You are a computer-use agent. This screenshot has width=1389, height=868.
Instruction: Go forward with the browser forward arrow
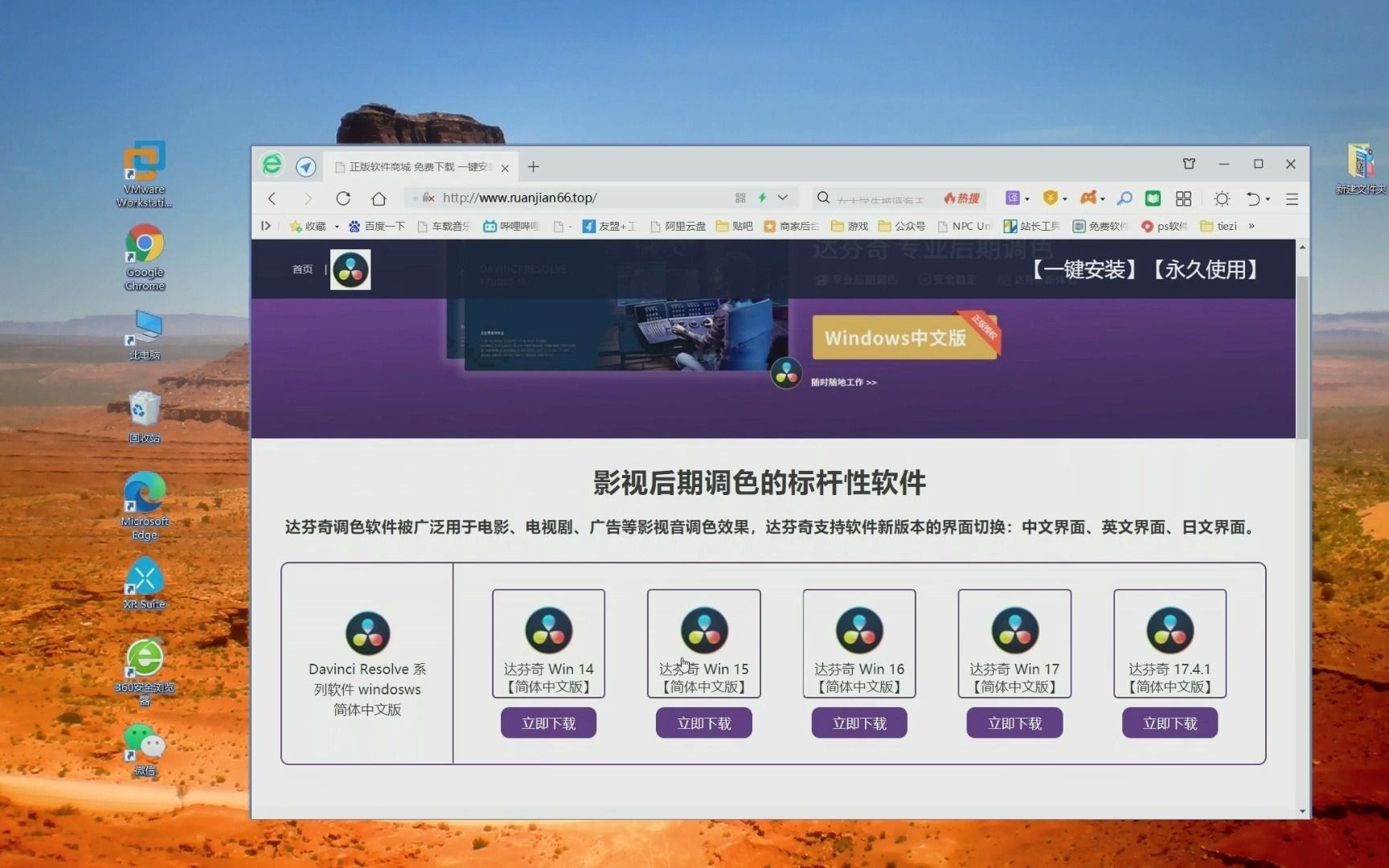pyautogui.click(x=307, y=198)
